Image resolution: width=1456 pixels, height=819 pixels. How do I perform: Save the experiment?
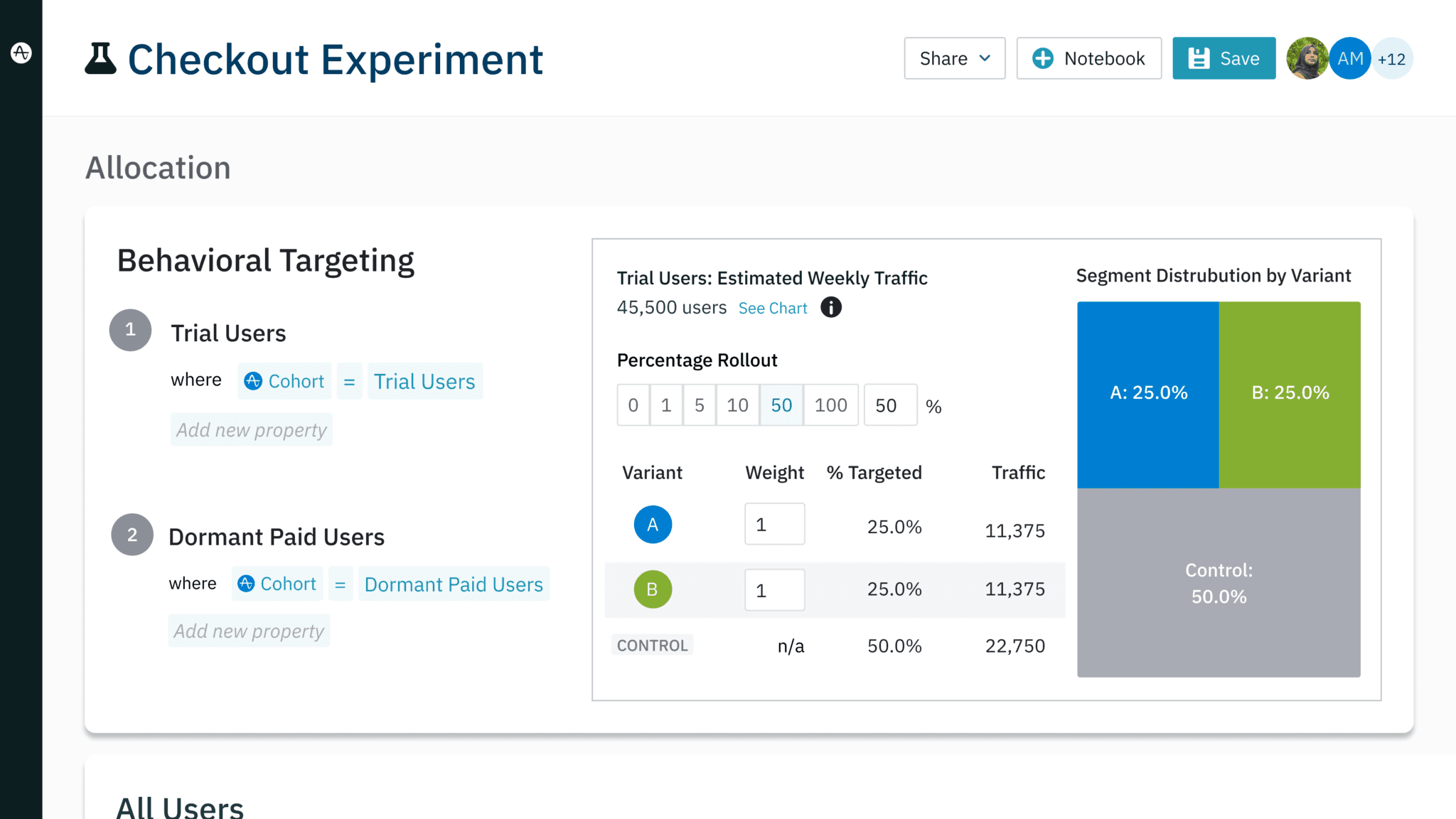1224,58
